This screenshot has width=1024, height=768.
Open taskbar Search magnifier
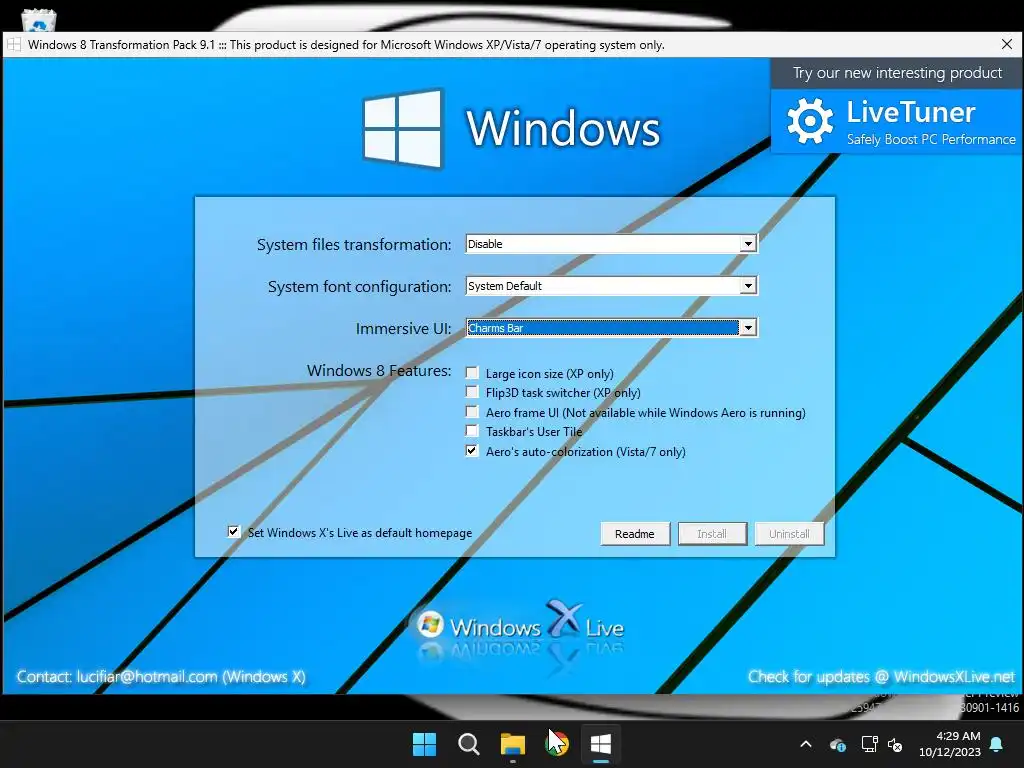[x=468, y=744]
